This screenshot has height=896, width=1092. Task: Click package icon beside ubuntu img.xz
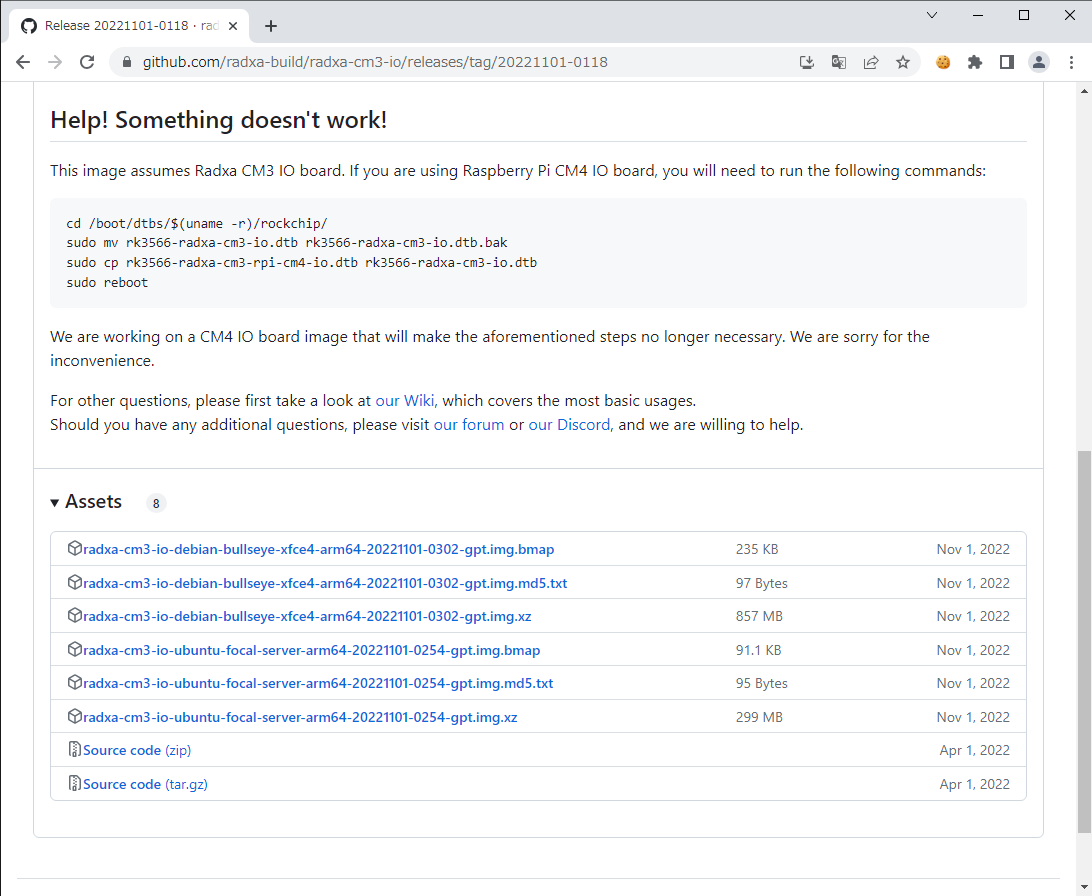75,716
